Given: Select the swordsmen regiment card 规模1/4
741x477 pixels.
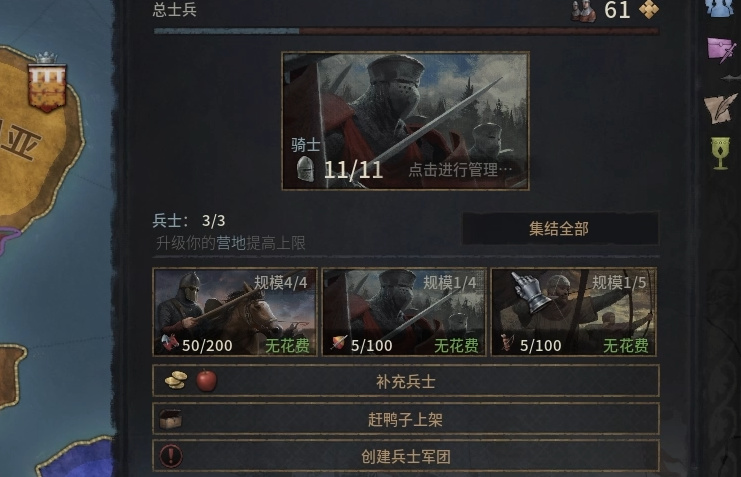Looking at the screenshot, I should (x=404, y=312).
